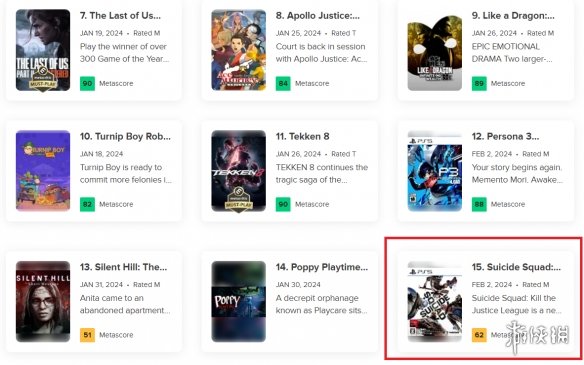Select the Silent Hill cover image
Image resolution: width=584 pixels, height=365 pixels.
[43, 302]
